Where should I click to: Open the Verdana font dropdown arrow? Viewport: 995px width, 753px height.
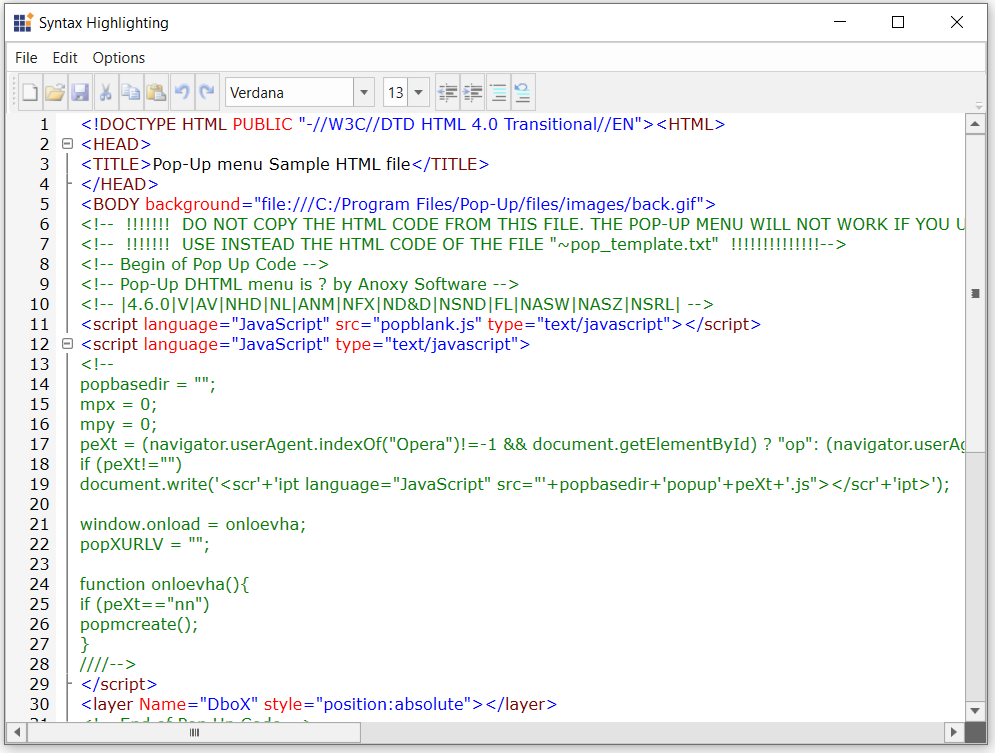(364, 93)
